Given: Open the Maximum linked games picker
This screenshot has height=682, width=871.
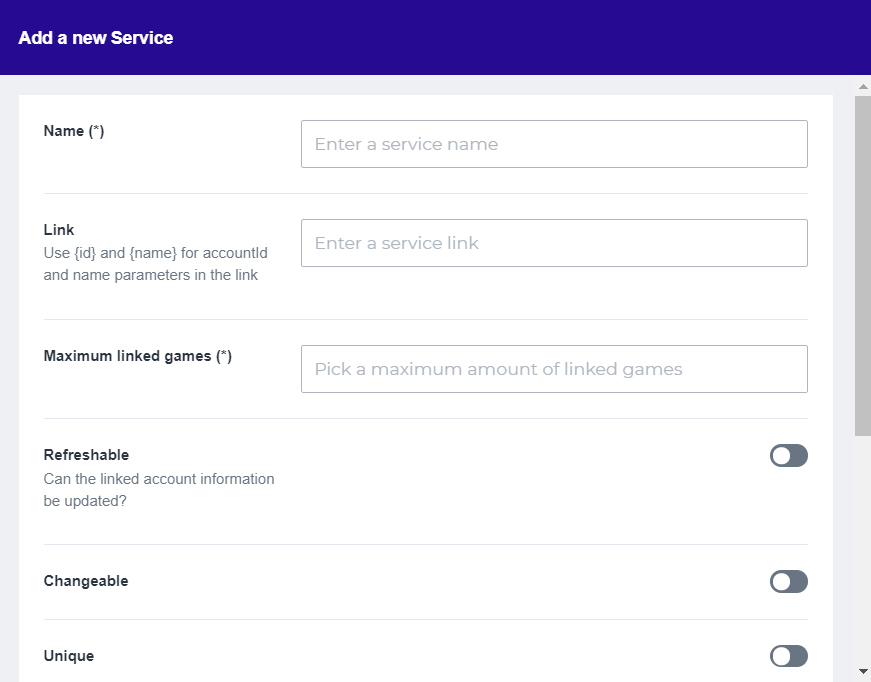Looking at the screenshot, I should tap(554, 369).
